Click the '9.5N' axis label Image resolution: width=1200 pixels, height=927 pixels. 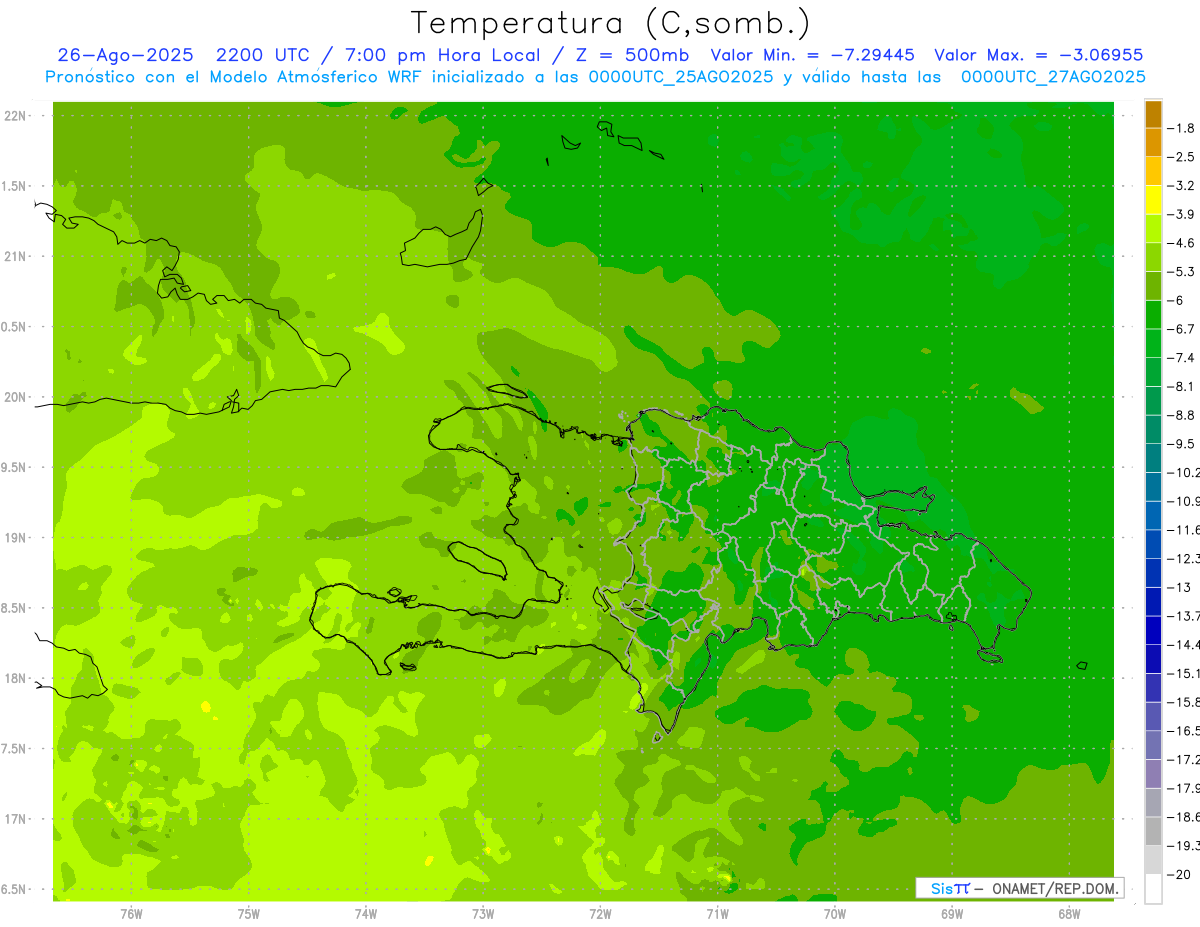pyautogui.click(x=15, y=467)
